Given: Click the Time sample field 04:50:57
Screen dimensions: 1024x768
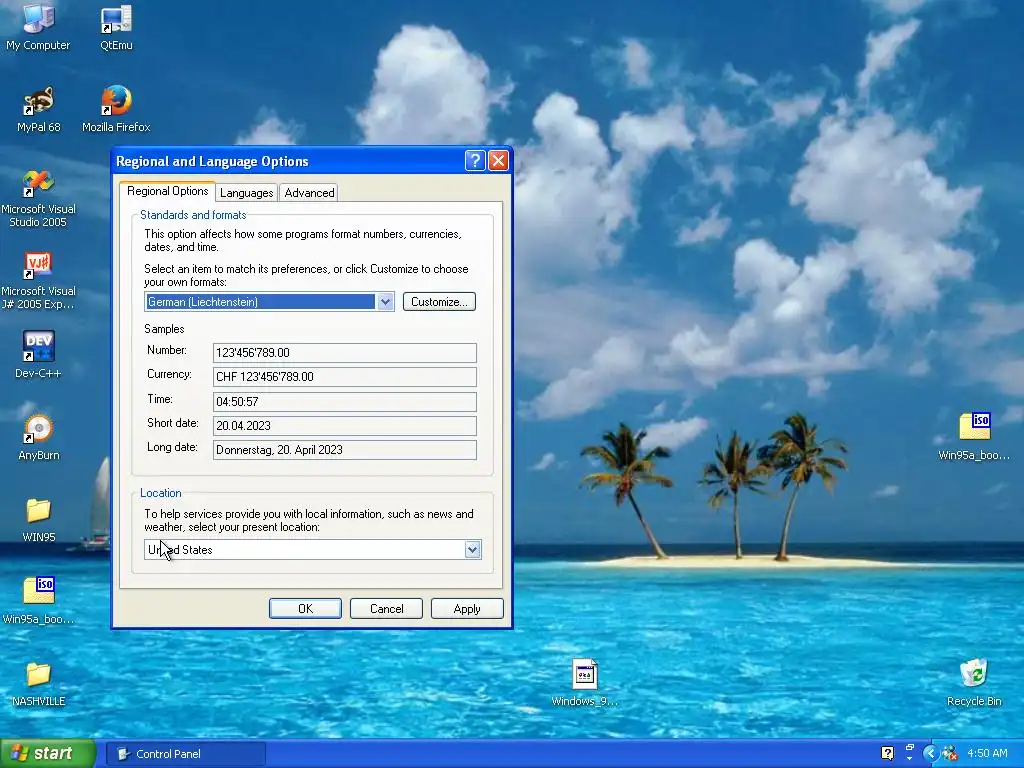Looking at the screenshot, I should pyautogui.click(x=345, y=402).
